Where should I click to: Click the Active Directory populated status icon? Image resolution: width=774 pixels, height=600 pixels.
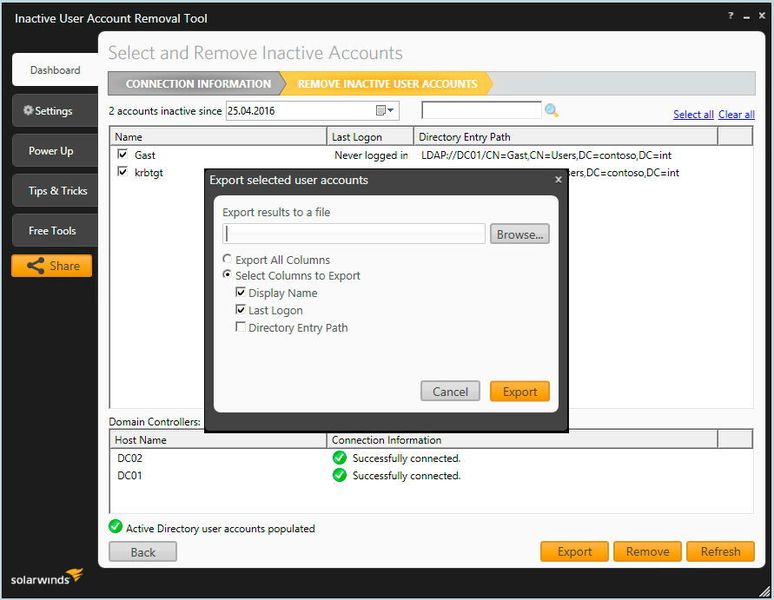pyautogui.click(x=116, y=526)
